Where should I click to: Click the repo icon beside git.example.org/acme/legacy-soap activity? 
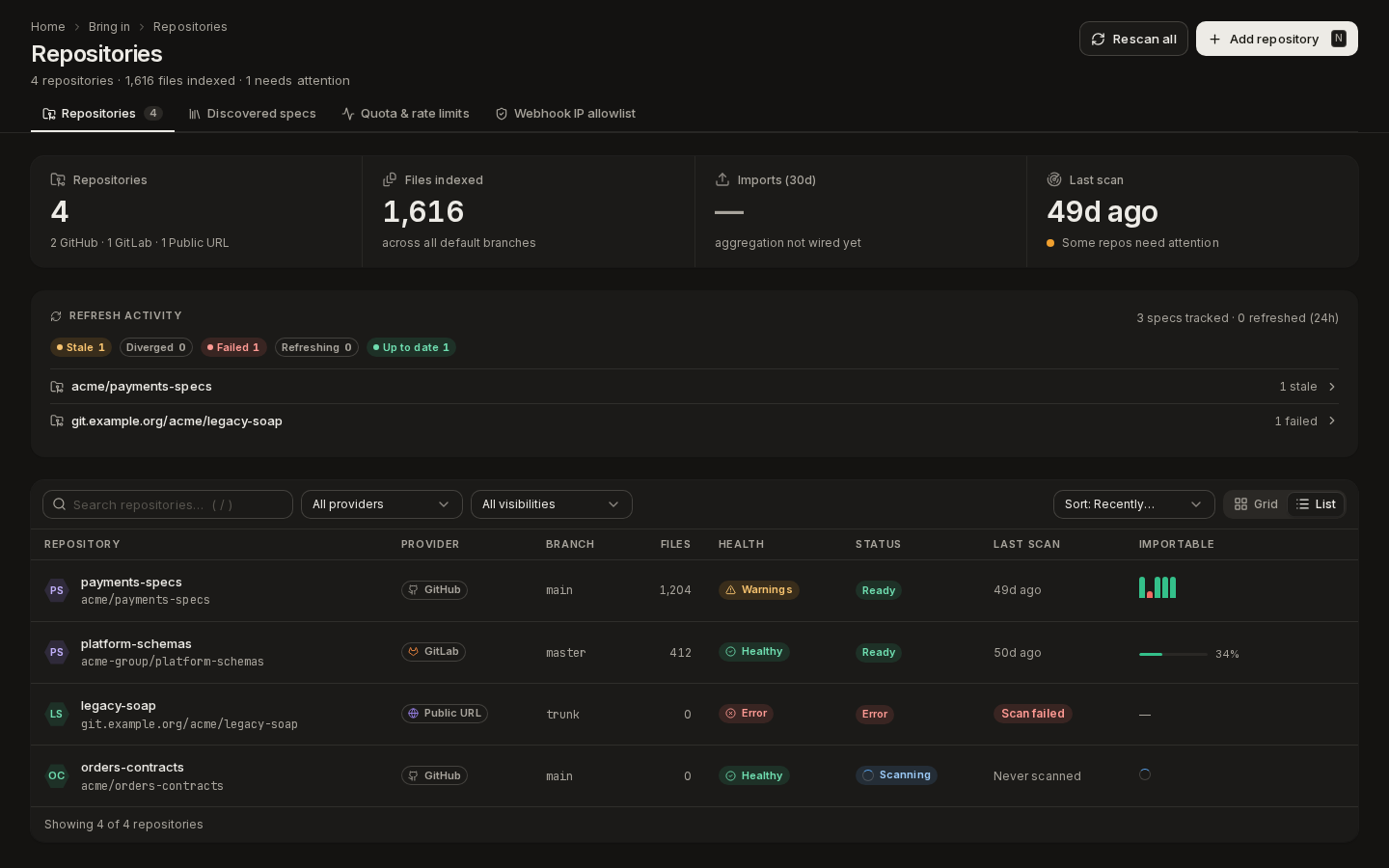tap(57, 421)
